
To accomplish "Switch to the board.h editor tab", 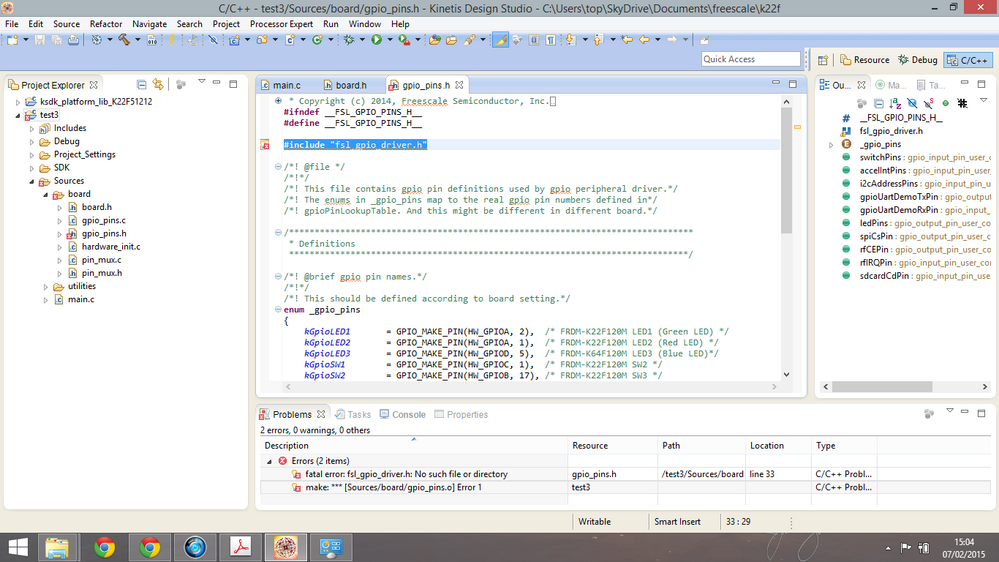I will coord(345,85).
